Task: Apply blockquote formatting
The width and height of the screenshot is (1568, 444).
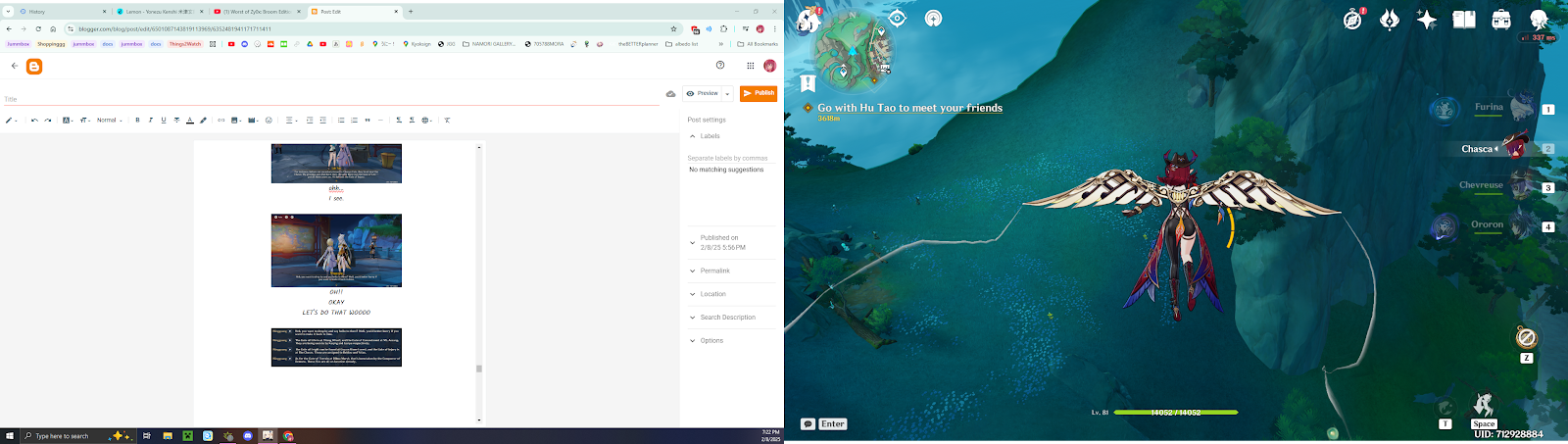Action: [367, 121]
